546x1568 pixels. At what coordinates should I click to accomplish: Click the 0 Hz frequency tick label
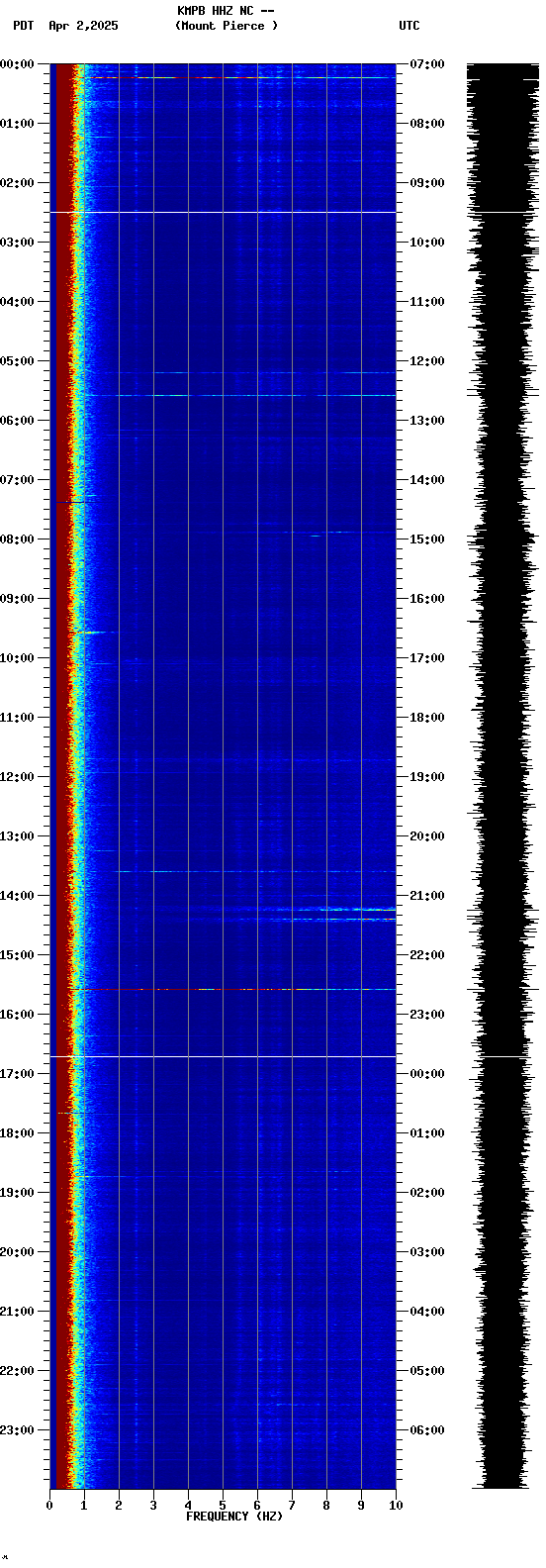tap(49, 1506)
